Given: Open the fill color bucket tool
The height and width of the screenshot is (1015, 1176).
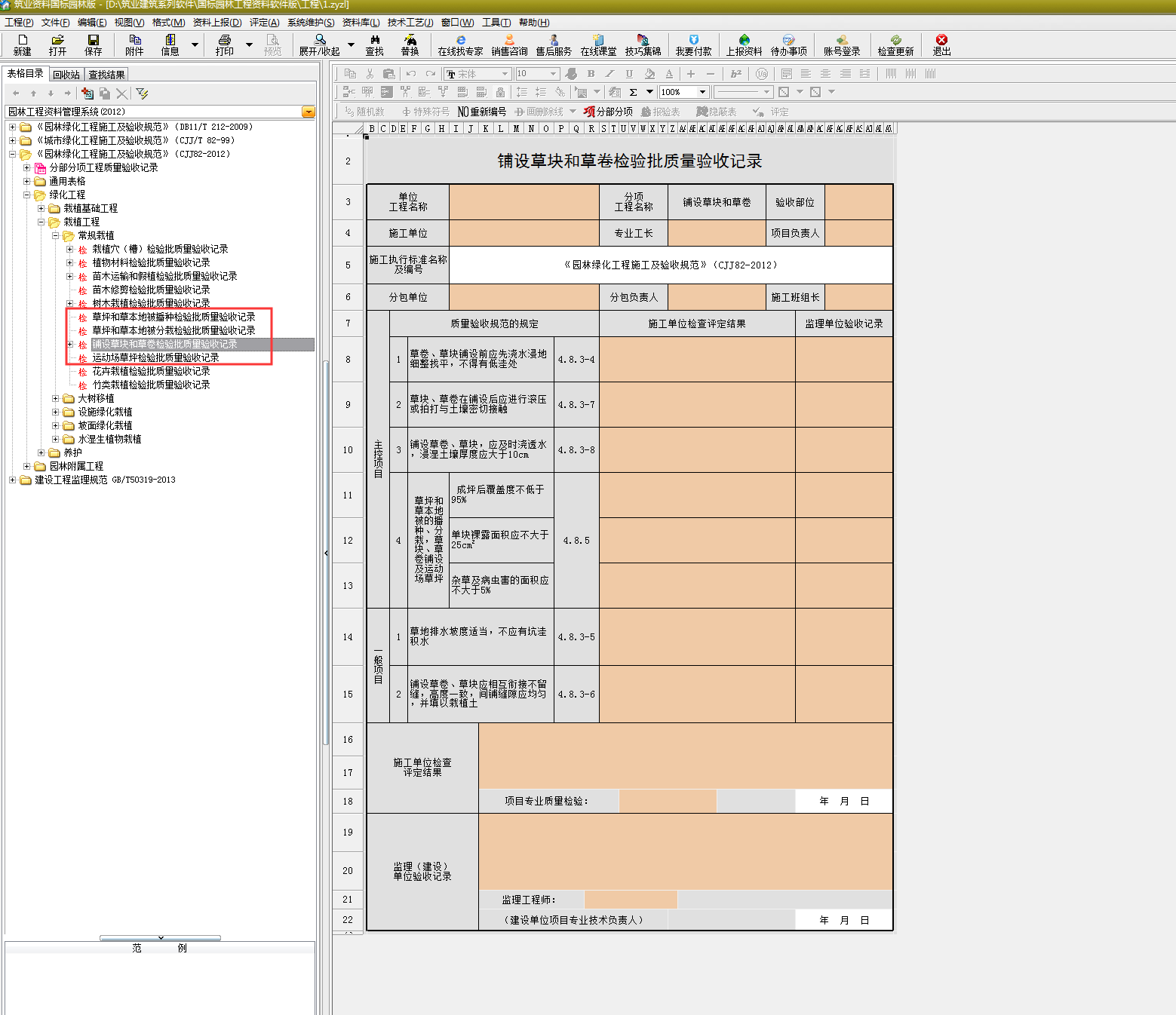Looking at the screenshot, I should coord(649,74).
